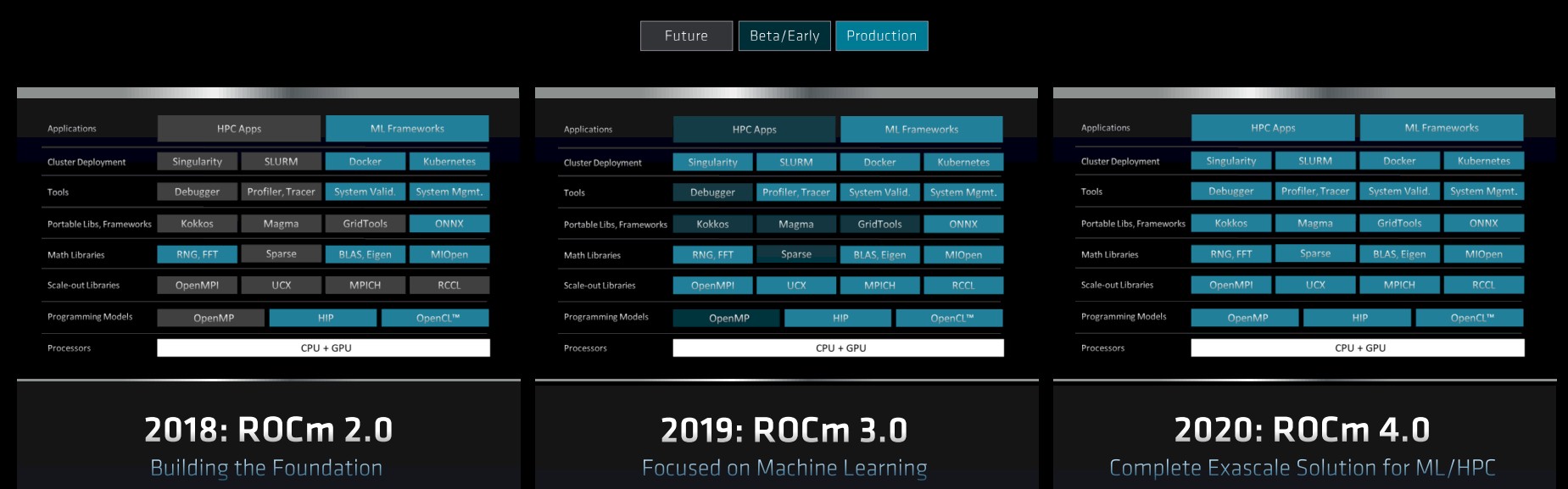1568x489 pixels.
Task: Select Kubernetes in the ROCm 2.0 panel
Action: (449, 162)
